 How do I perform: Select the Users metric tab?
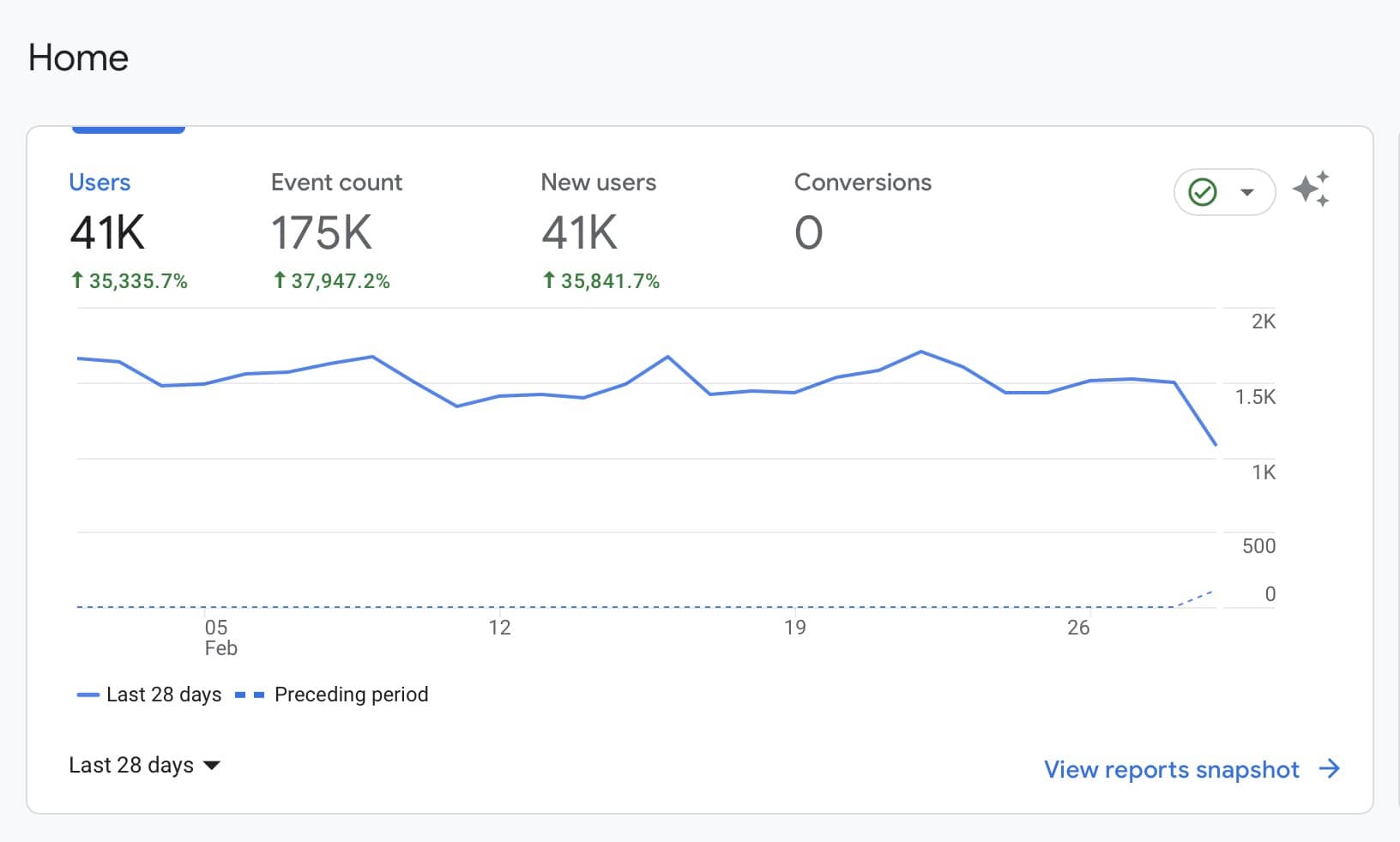(x=100, y=183)
